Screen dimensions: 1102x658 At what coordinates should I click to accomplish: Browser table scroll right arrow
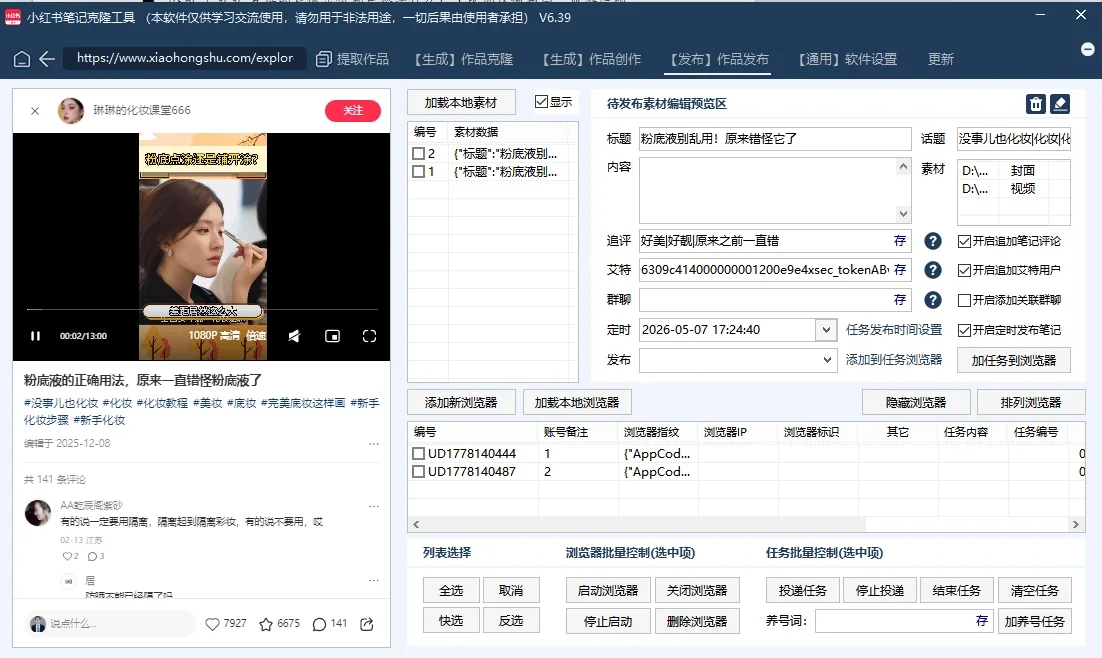[1075, 524]
